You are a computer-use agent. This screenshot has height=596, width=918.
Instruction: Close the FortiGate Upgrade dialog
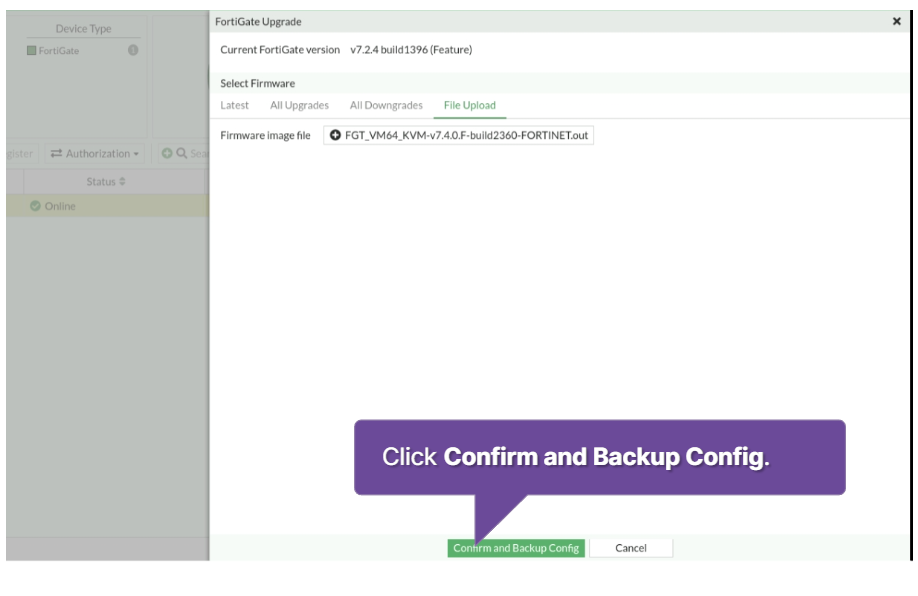896,21
